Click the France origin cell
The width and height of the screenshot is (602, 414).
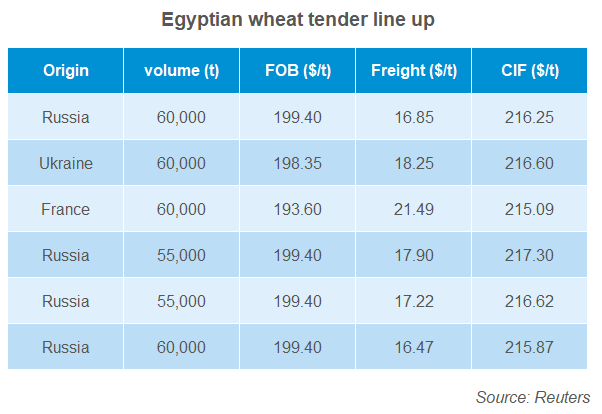point(66,210)
